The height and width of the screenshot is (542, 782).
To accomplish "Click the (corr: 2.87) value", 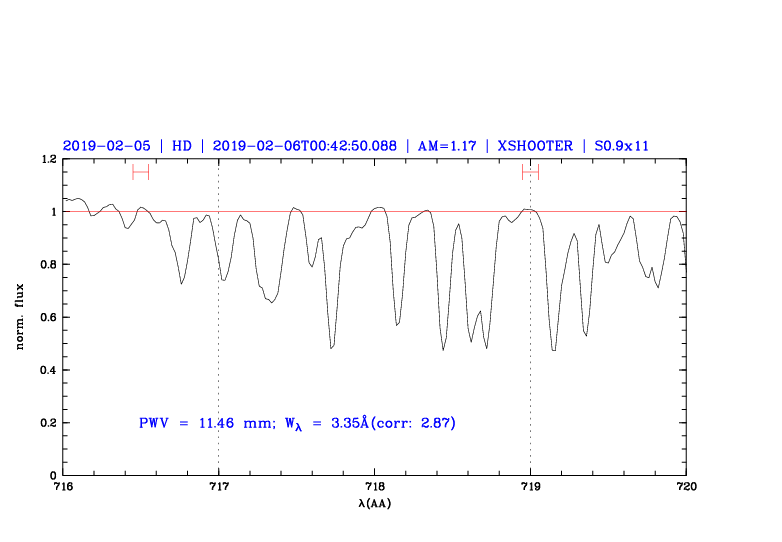I will click(x=415, y=423).
